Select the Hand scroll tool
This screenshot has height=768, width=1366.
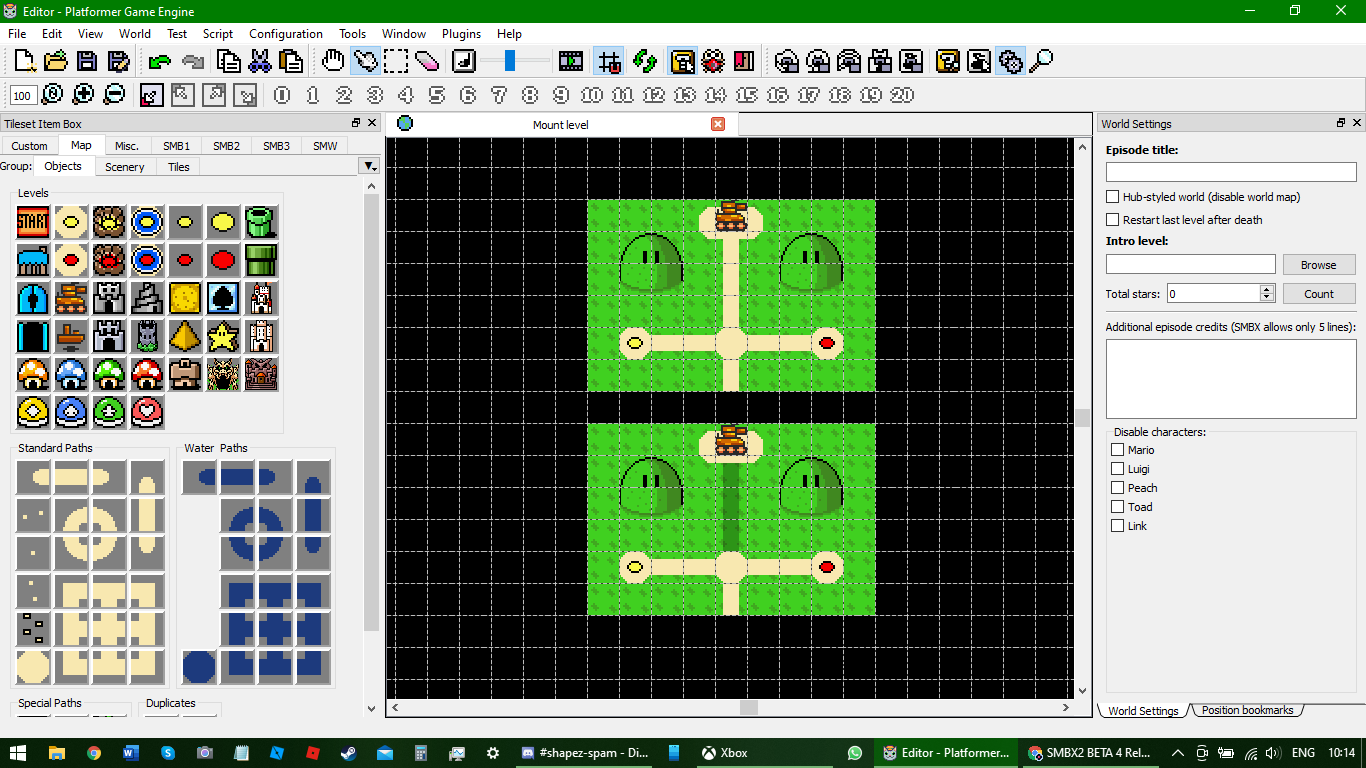(334, 61)
